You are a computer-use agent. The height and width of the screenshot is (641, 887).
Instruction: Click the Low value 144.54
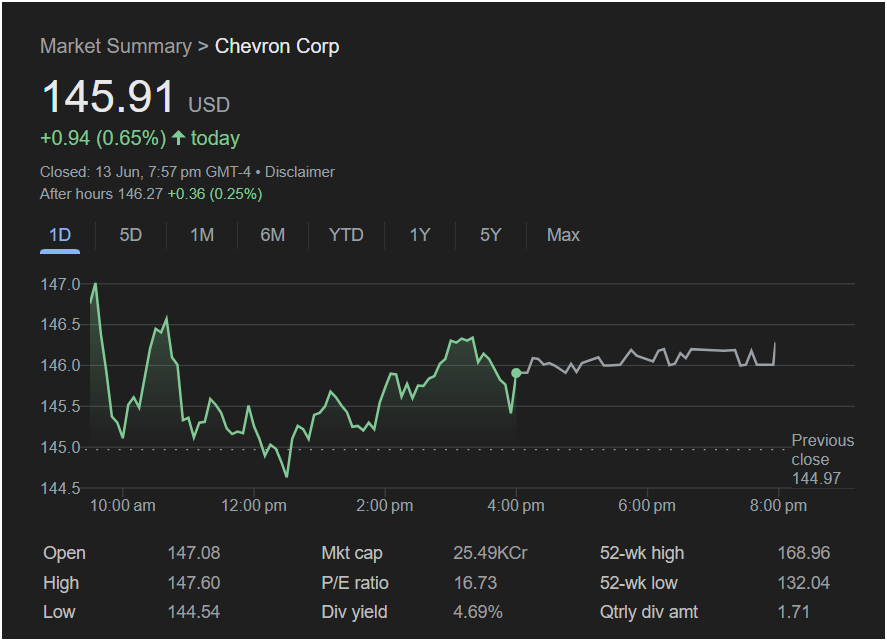(193, 612)
